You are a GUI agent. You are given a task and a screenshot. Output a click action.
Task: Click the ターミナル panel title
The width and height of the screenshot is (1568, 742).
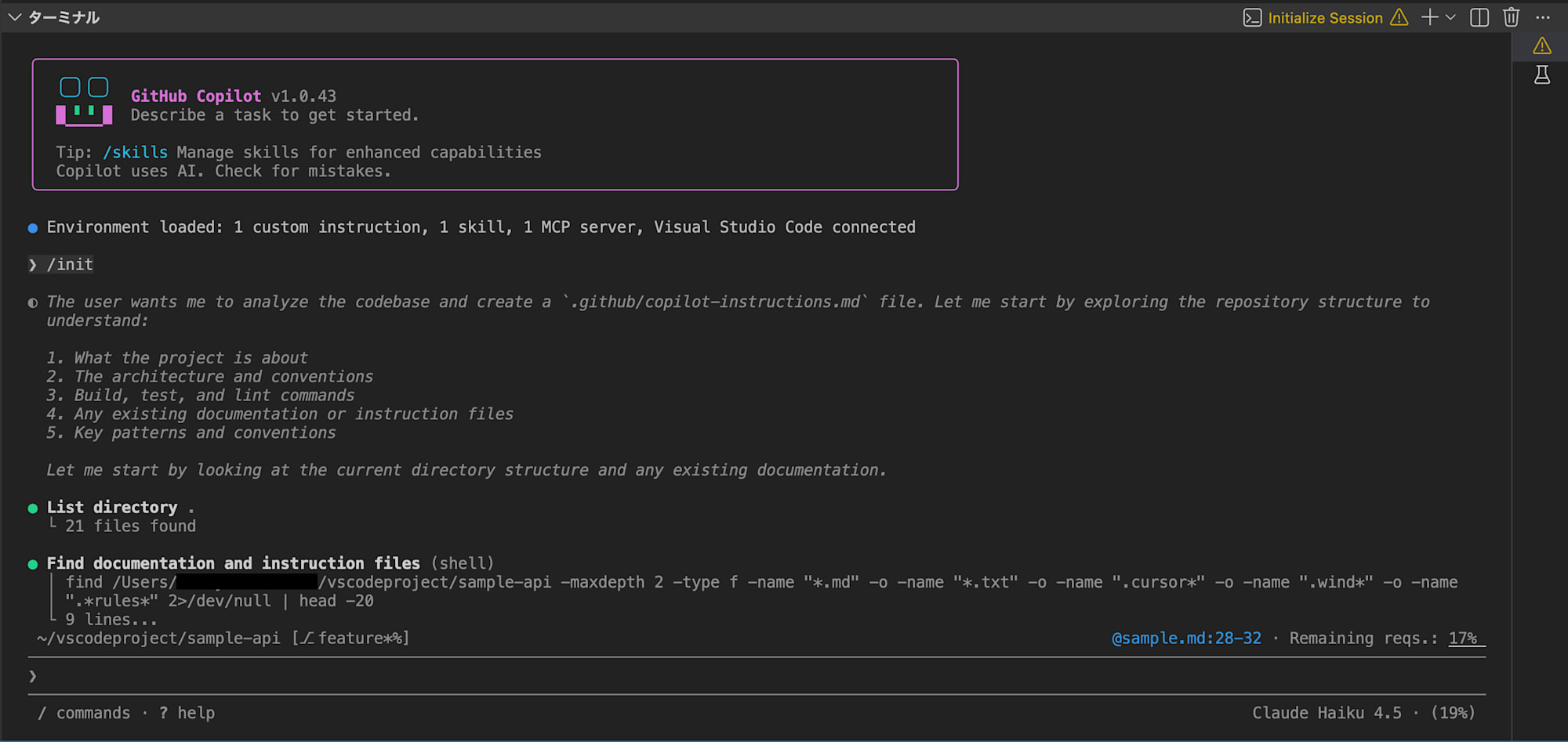(x=64, y=17)
